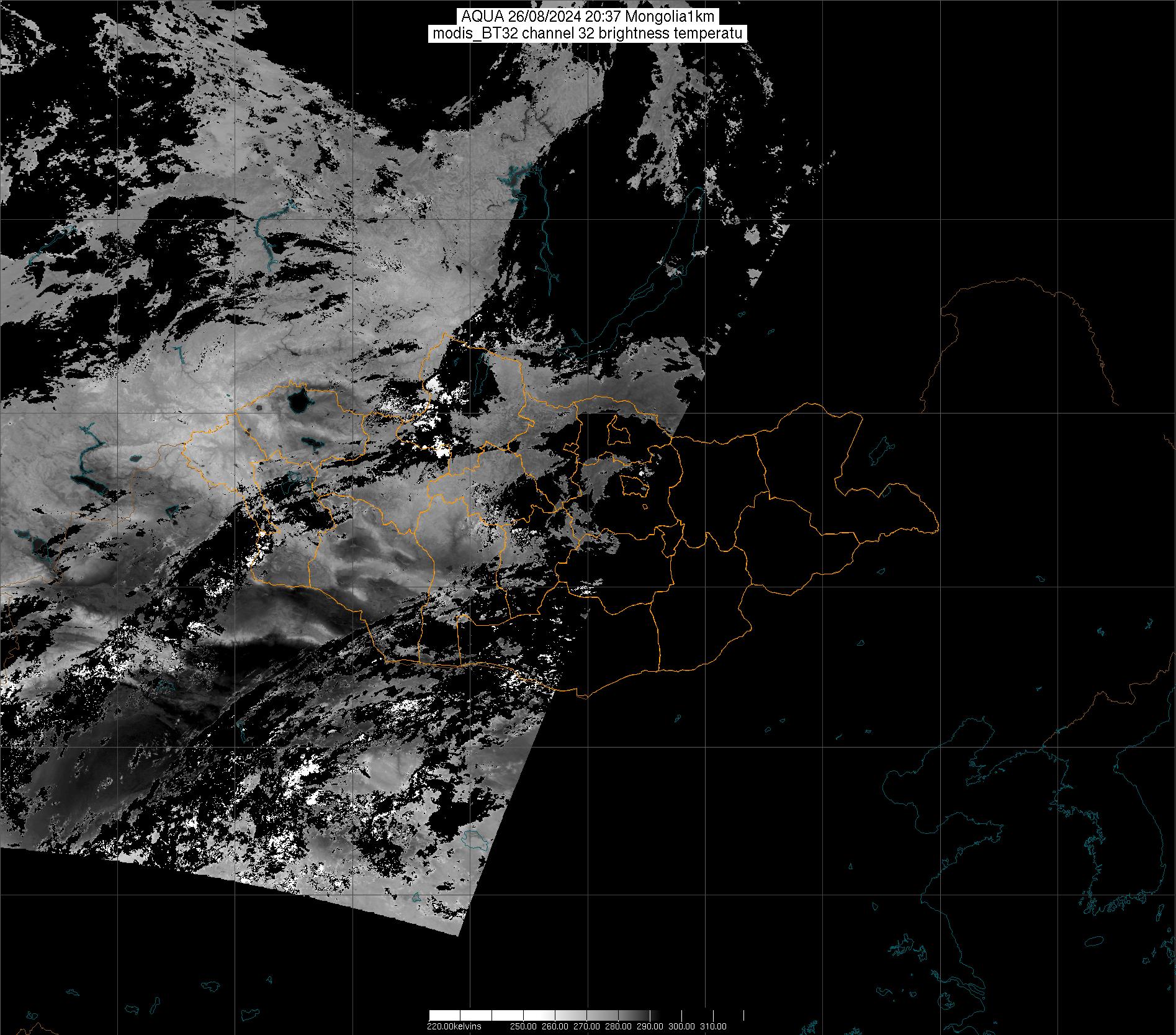This screenshot has width=1176, height=1035.
Task: Click the 220.00kelvins scale label
Action: [x=454, y=1026]
